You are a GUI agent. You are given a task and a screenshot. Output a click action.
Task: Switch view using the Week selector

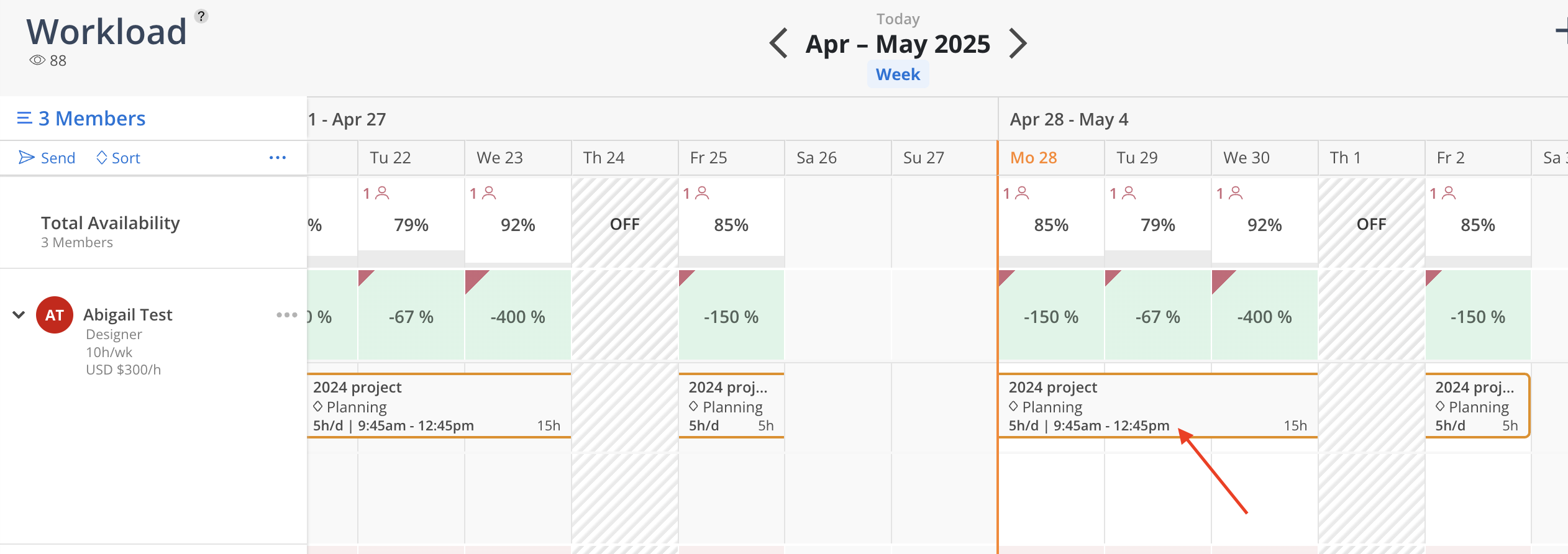pos(898,75)
